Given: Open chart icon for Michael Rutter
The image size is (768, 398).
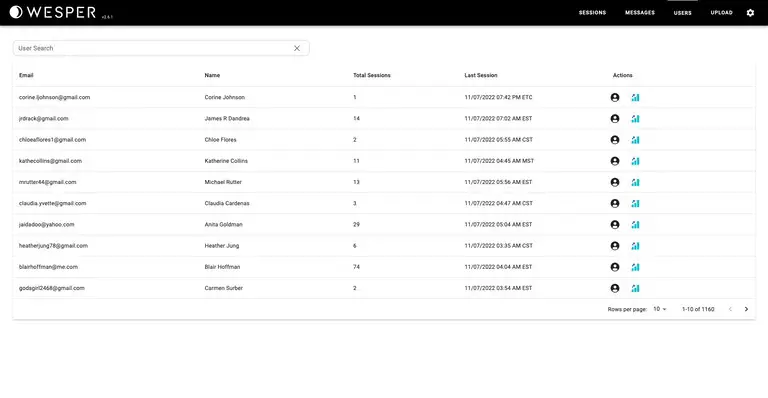Looking at the screenshot, I should tap(635, 182).
